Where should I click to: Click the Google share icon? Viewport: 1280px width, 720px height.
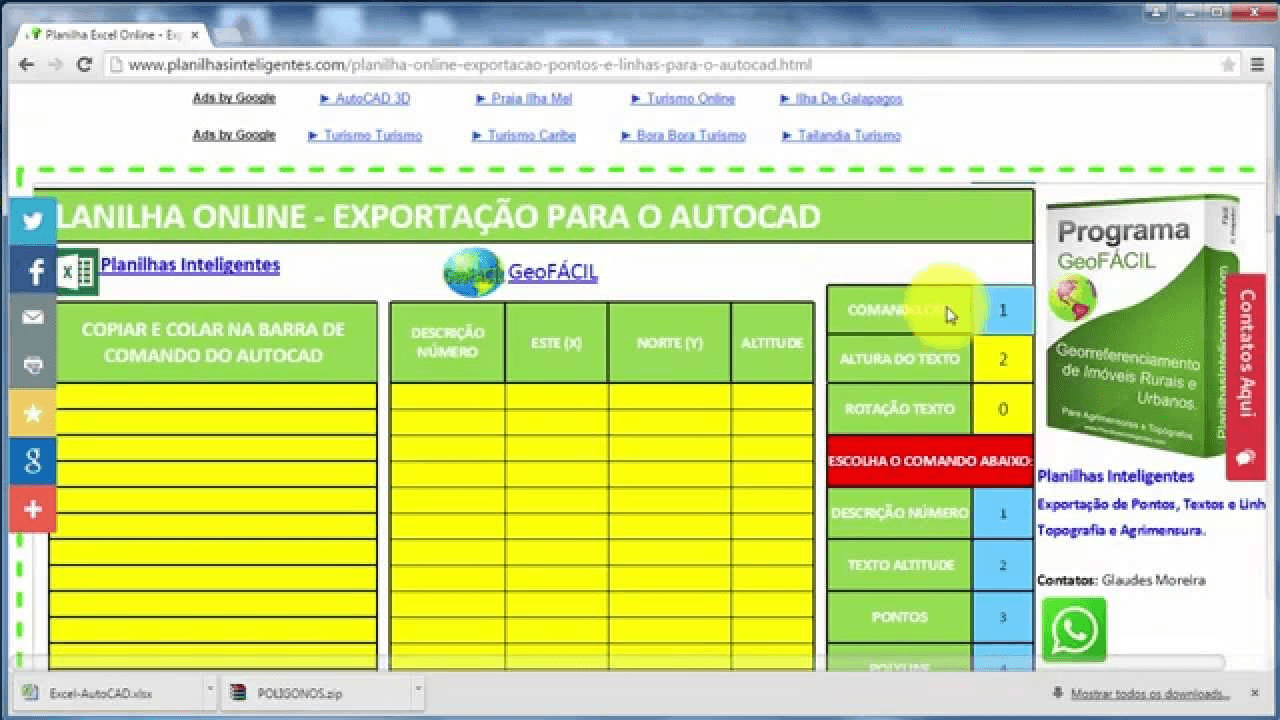[33, 461]
